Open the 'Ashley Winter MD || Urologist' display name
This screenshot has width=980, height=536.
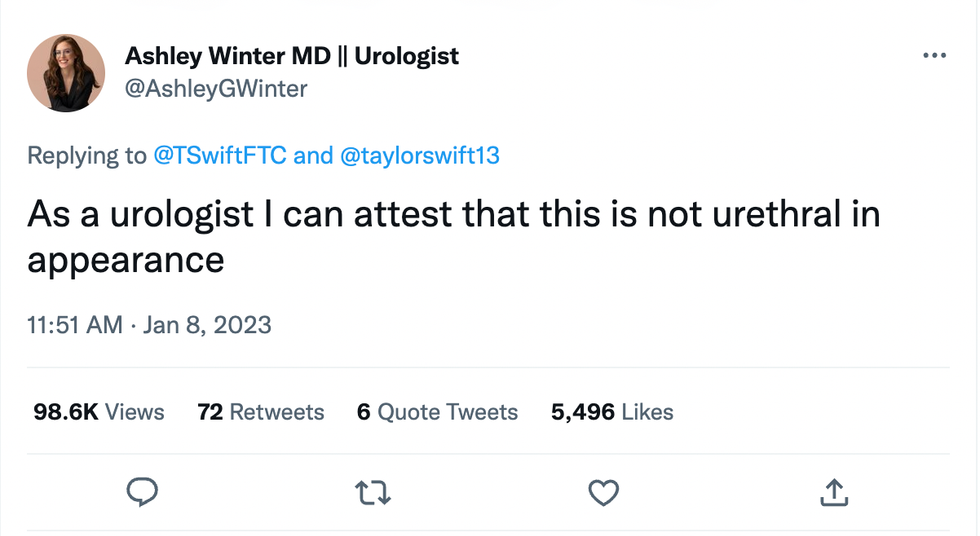pyautogui.click(x=292, y=56)
